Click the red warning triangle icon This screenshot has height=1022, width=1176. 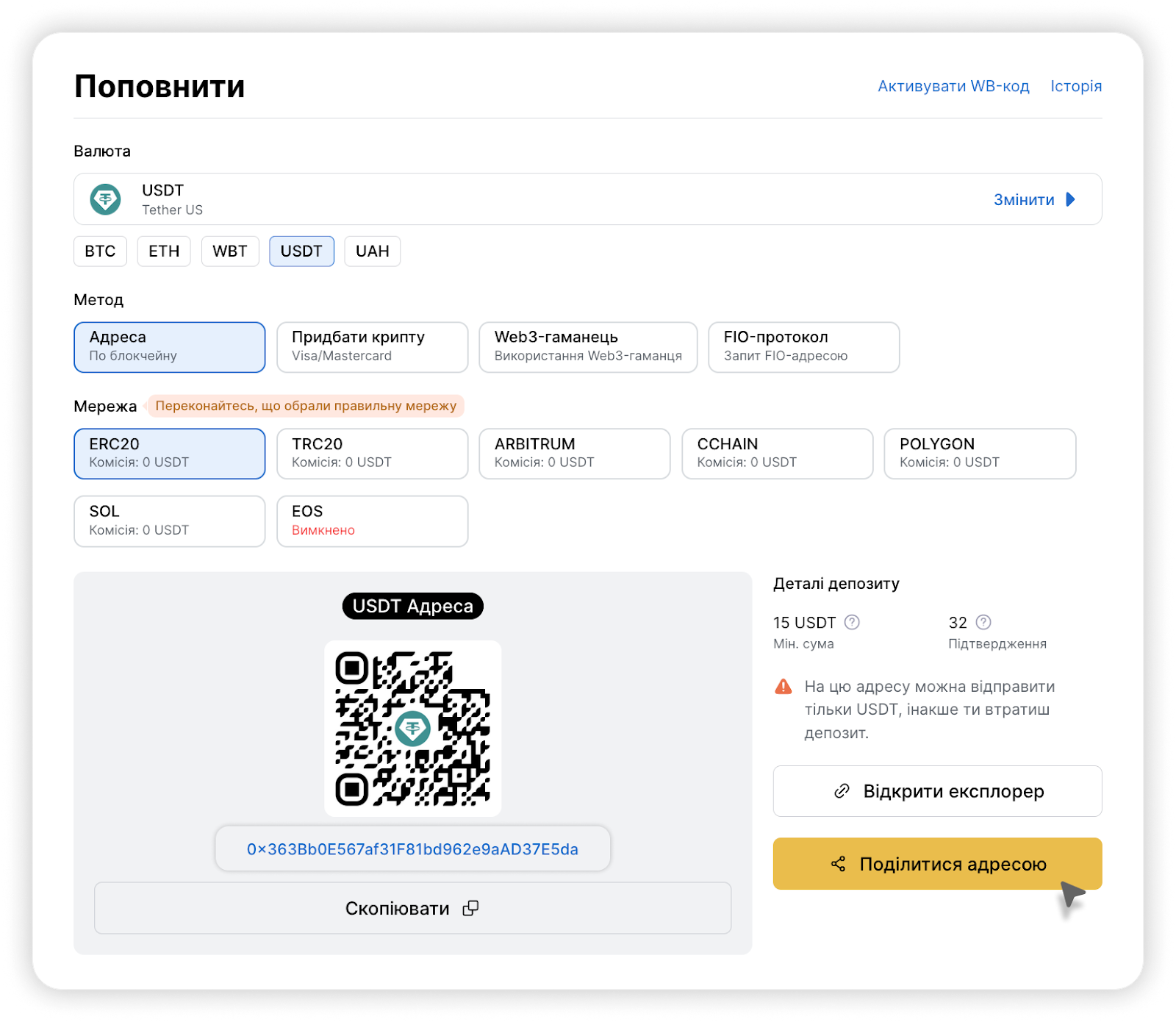click(x=784, y=687)
